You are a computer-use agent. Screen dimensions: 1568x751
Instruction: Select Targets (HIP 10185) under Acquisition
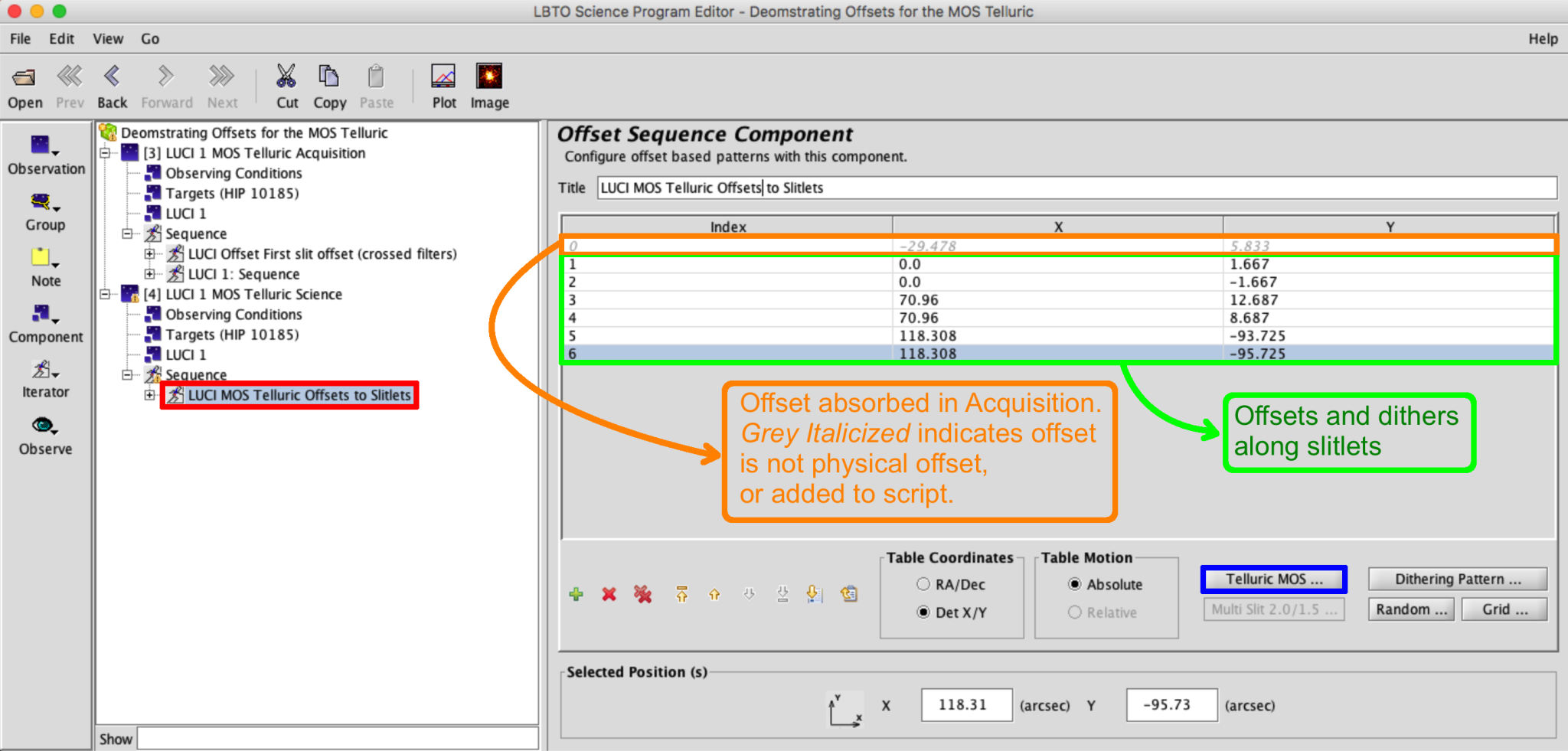(x=232, y=194)
